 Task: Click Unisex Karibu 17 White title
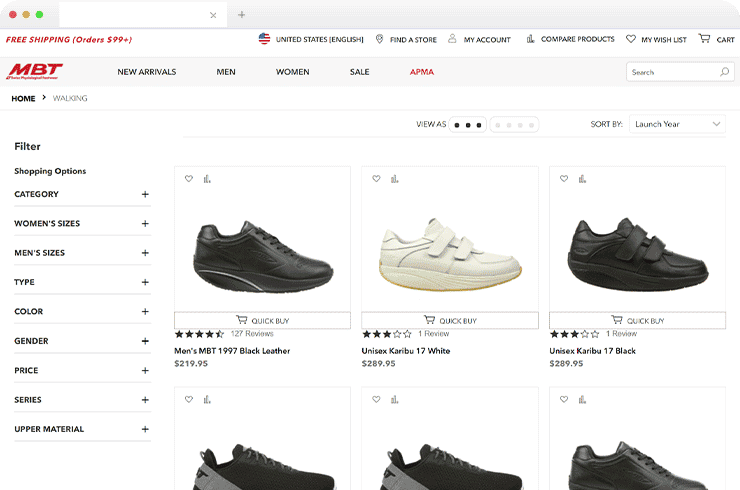pyautogui.click(x=406, y=351)
